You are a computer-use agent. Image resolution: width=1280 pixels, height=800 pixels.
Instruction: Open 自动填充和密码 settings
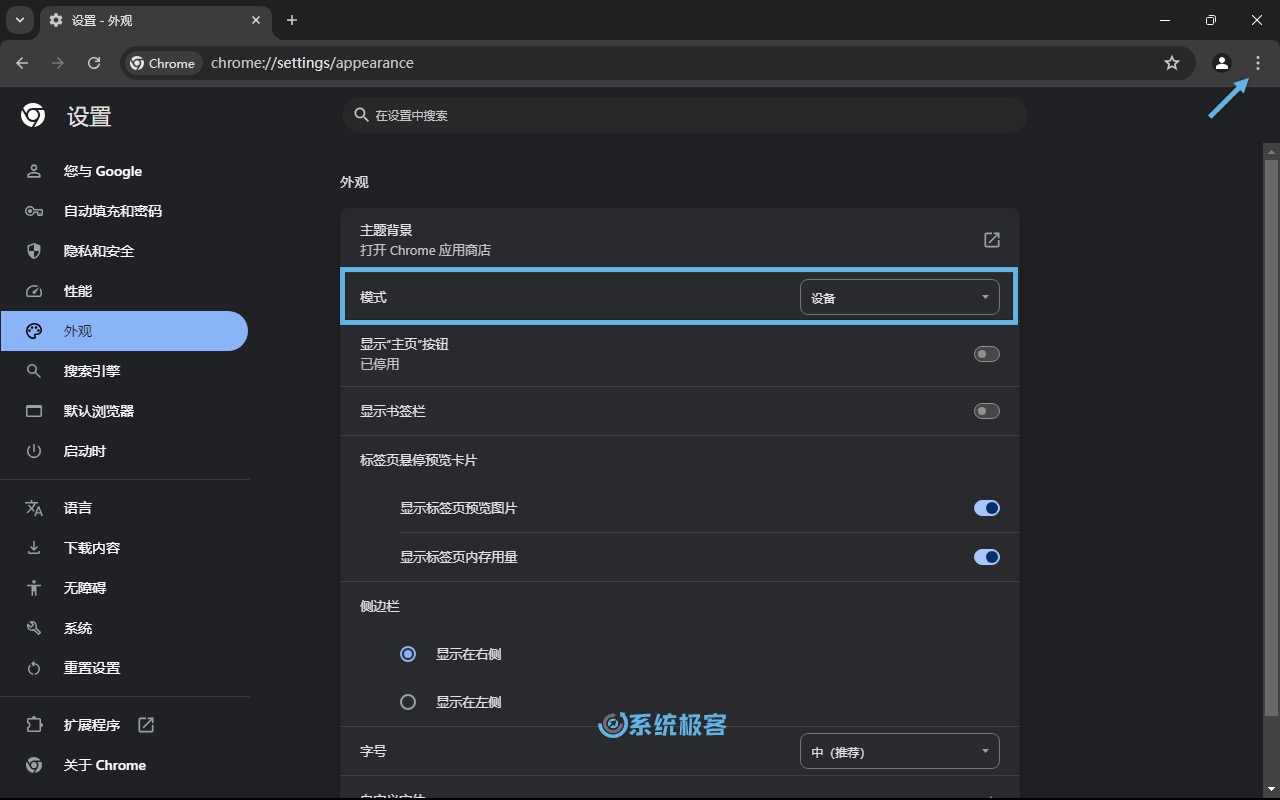coord(124,211)
